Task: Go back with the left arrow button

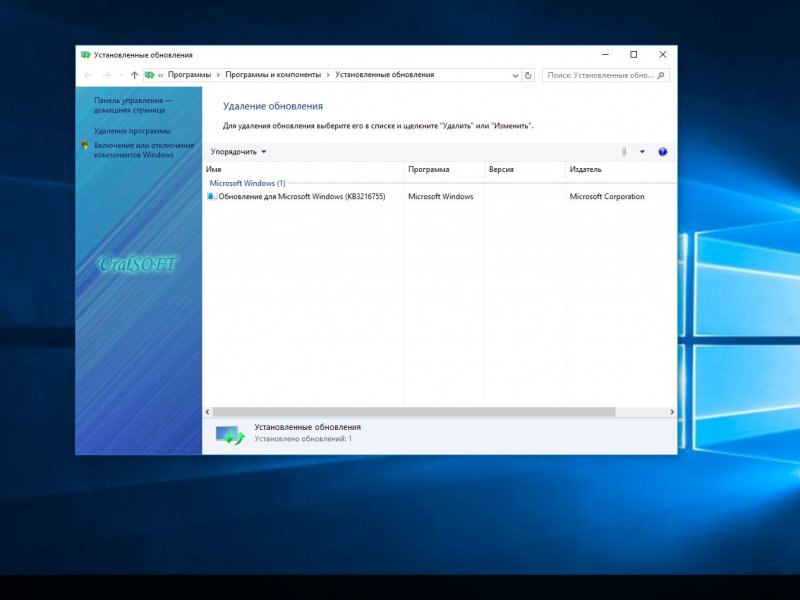Action: point(88,75)
